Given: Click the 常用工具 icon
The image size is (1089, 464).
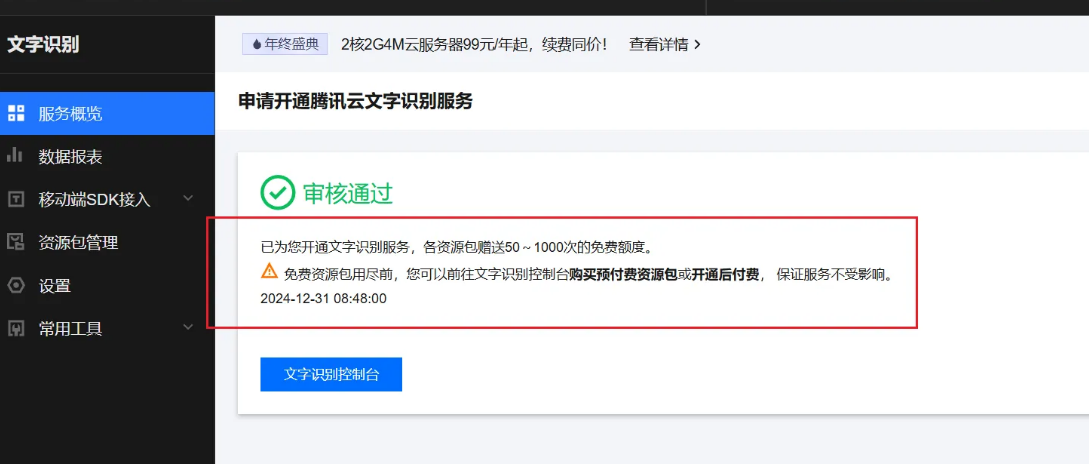Looking at the screenshot, I should [x=15, y=328].
